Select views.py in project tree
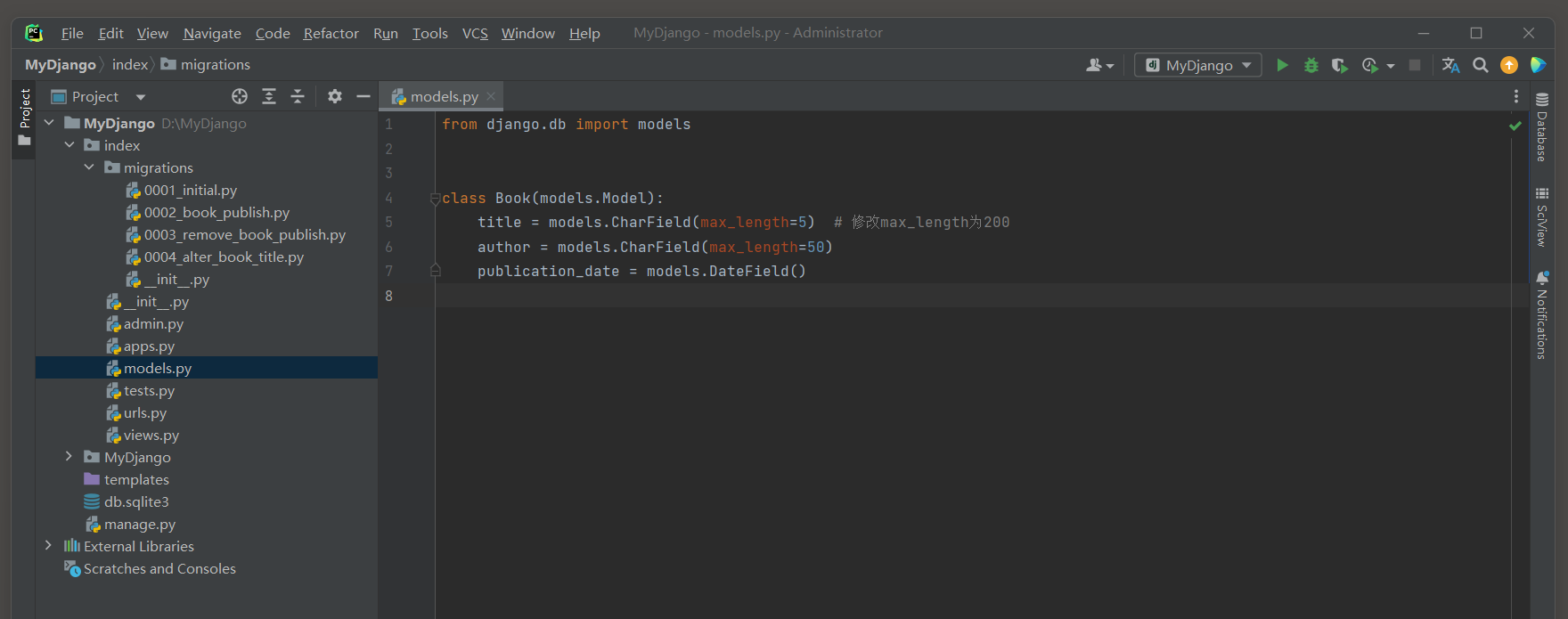 [151, 435]
